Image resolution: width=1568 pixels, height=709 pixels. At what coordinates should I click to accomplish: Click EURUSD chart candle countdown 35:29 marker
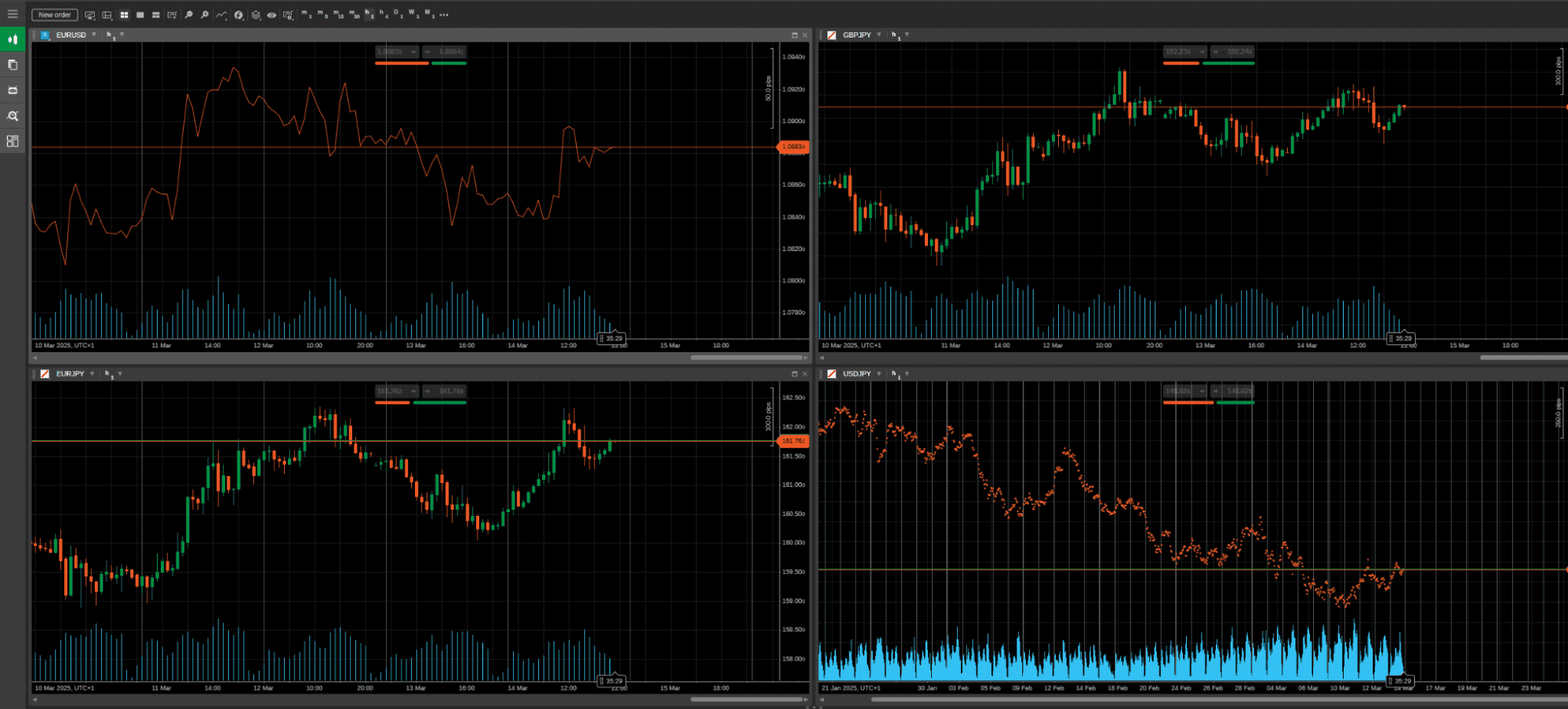click(611, 339)
